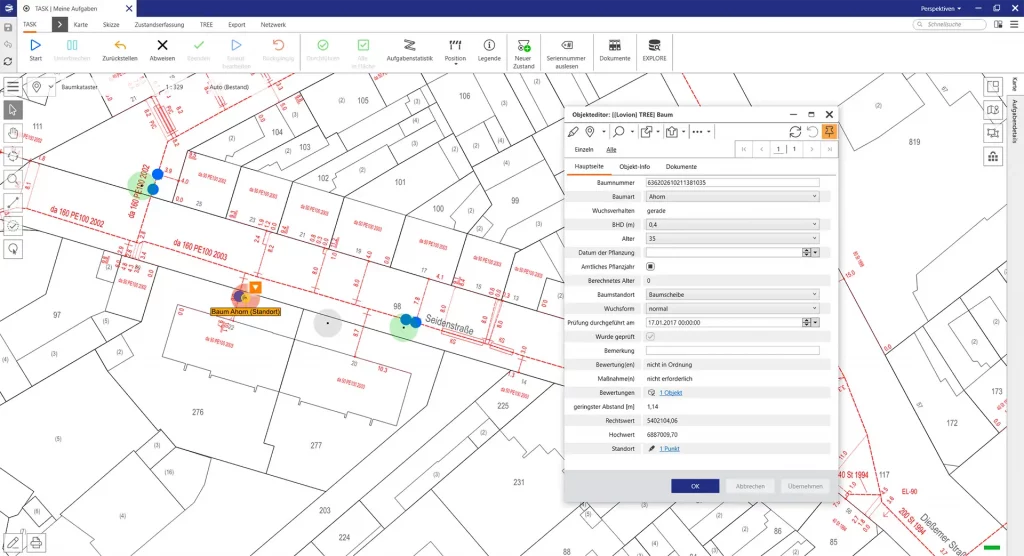Image resolution: width=1024 pixels, height=556 pixels.
Task: Choose the measure distance line tool
Action: tap(13, 202)
